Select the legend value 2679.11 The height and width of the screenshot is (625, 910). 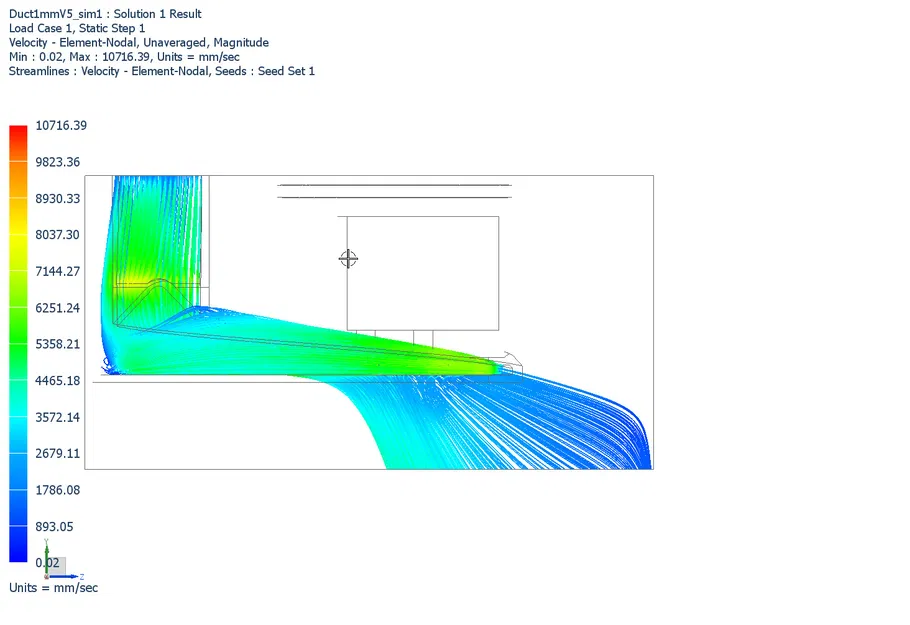57,453
